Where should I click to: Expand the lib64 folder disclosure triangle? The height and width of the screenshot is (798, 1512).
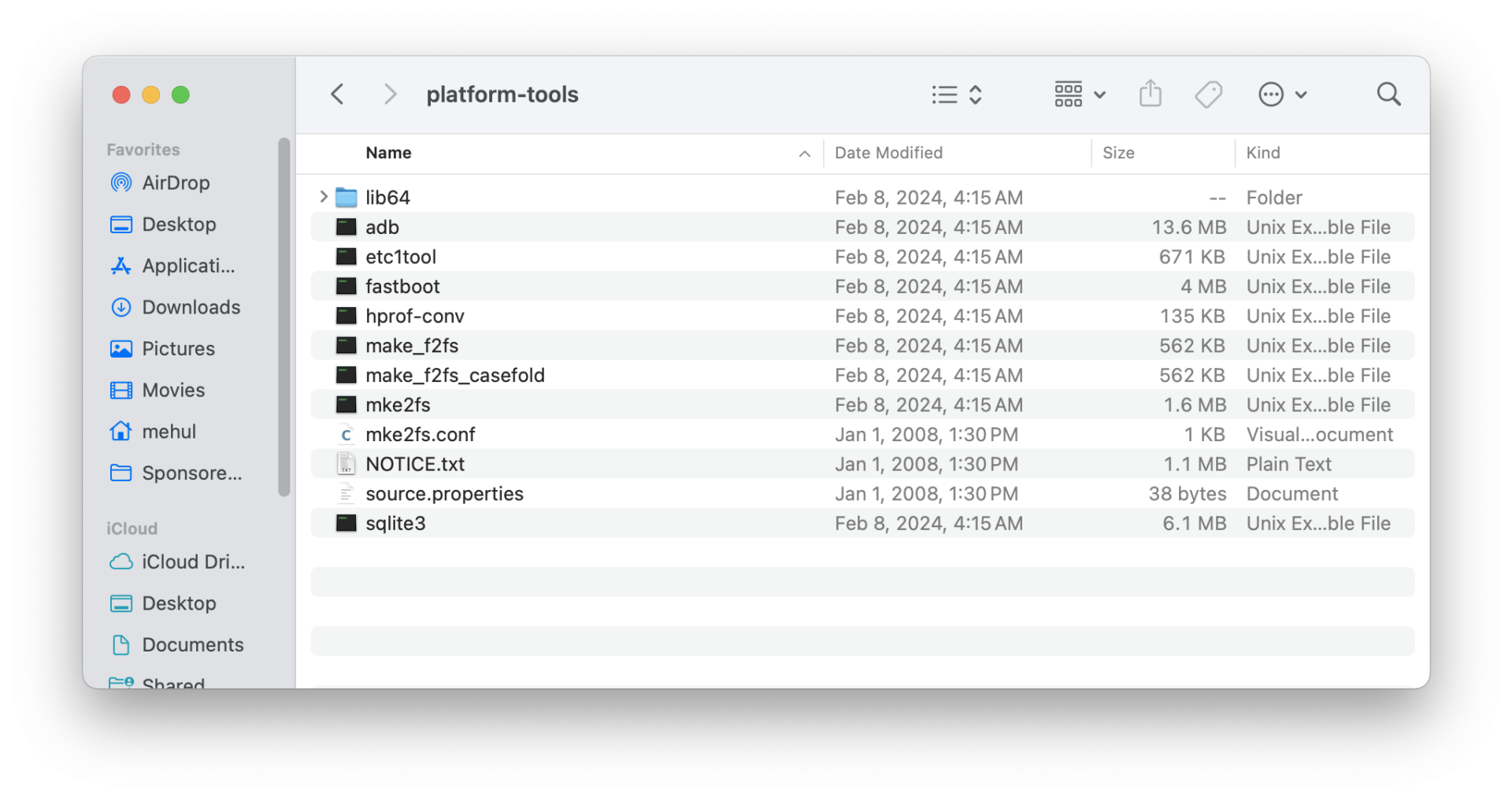(x=322, y=197)
